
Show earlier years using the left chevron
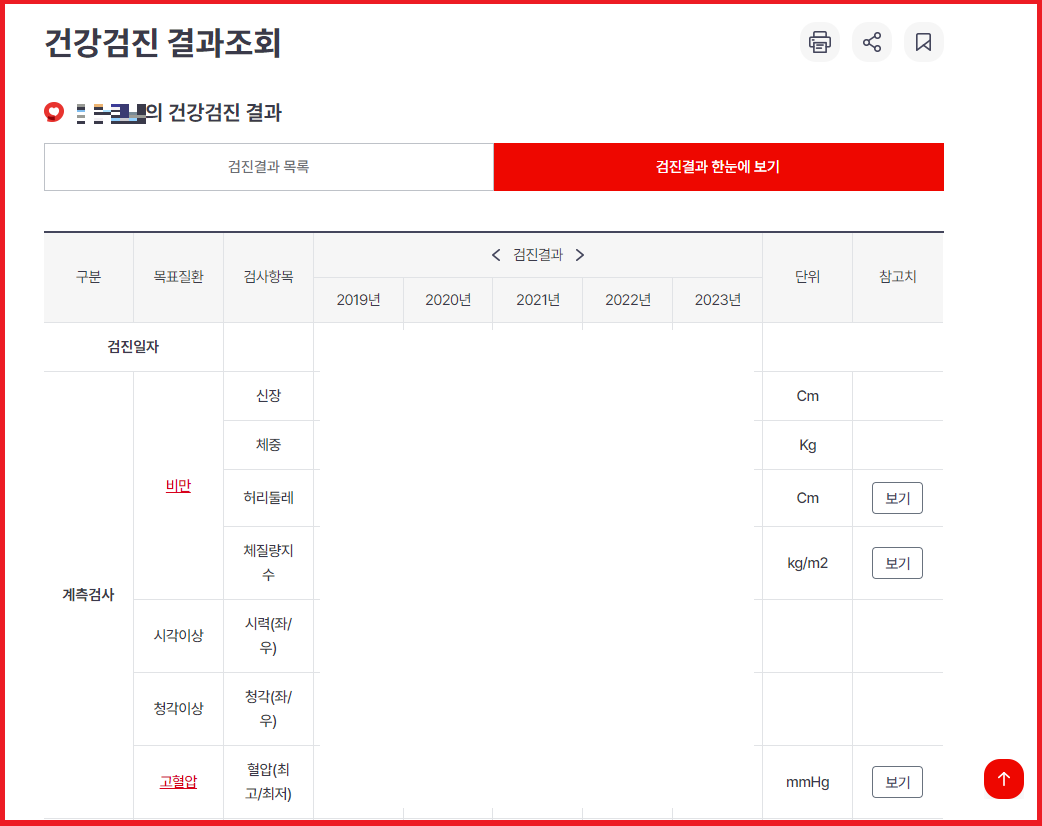[x=496, y=255]
